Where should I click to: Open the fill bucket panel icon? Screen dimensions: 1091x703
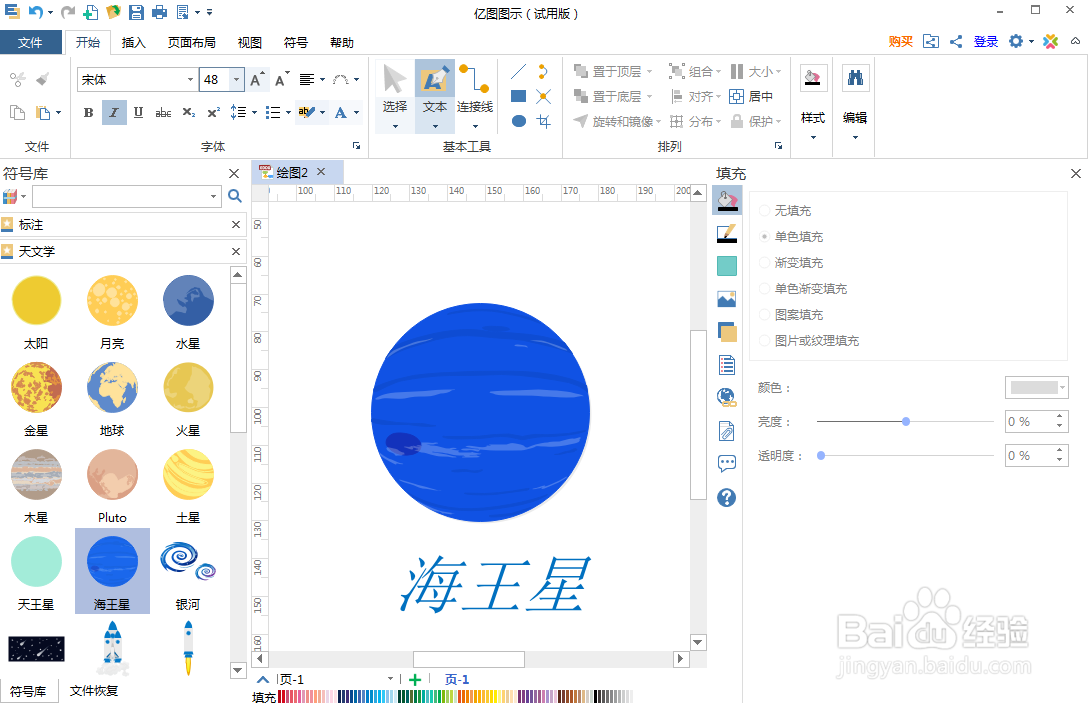pyautogui.click(x=726, y=200)
